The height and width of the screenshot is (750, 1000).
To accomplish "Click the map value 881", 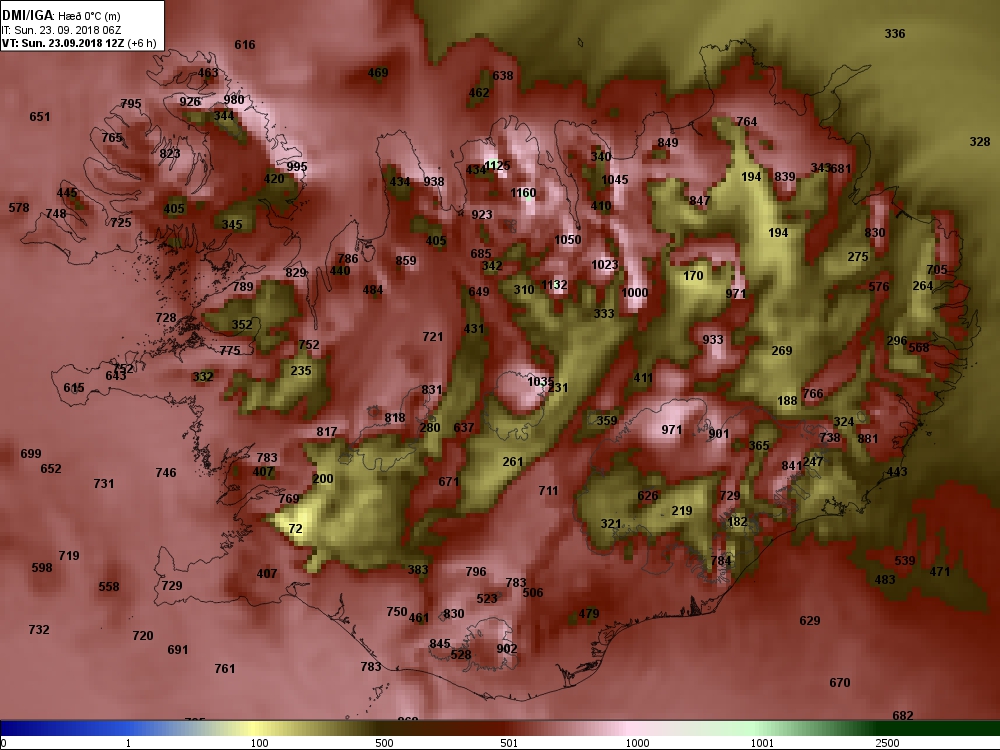I will 867,439.
